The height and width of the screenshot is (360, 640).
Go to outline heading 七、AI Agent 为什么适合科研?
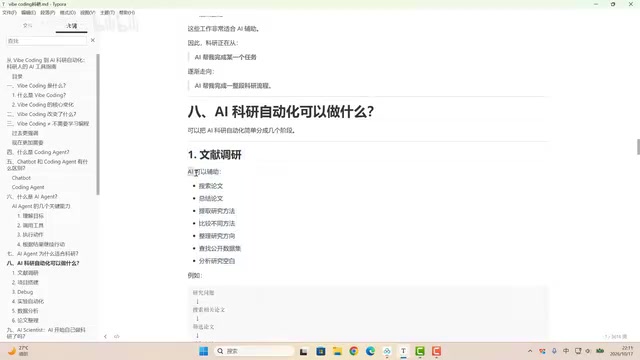(42, 254)
